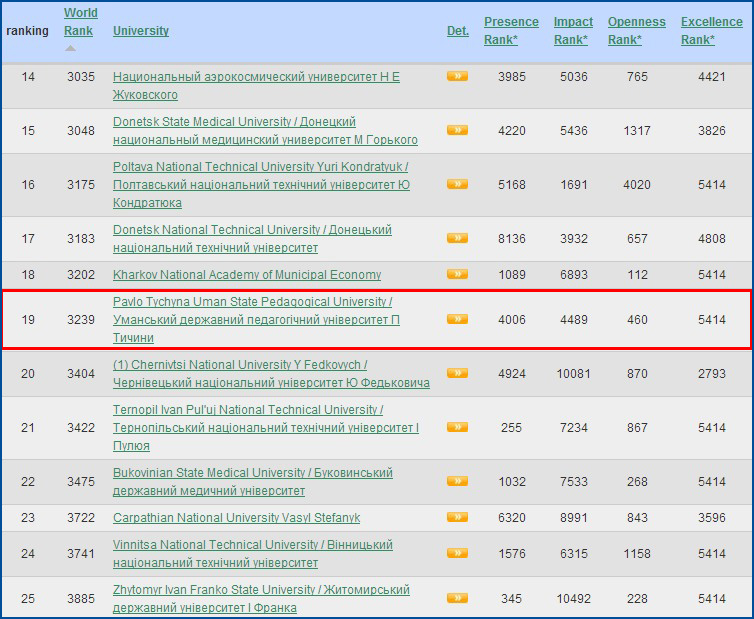Open Vinnitsa National Technical University link

252,554
